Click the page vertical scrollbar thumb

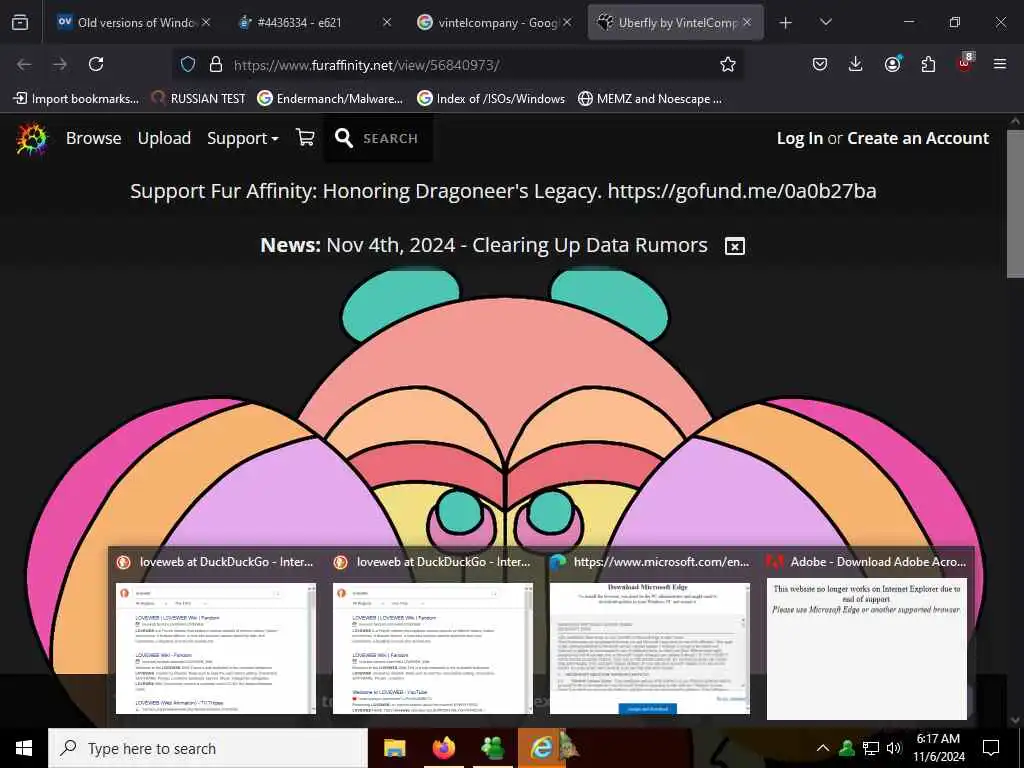point(1015,203)
